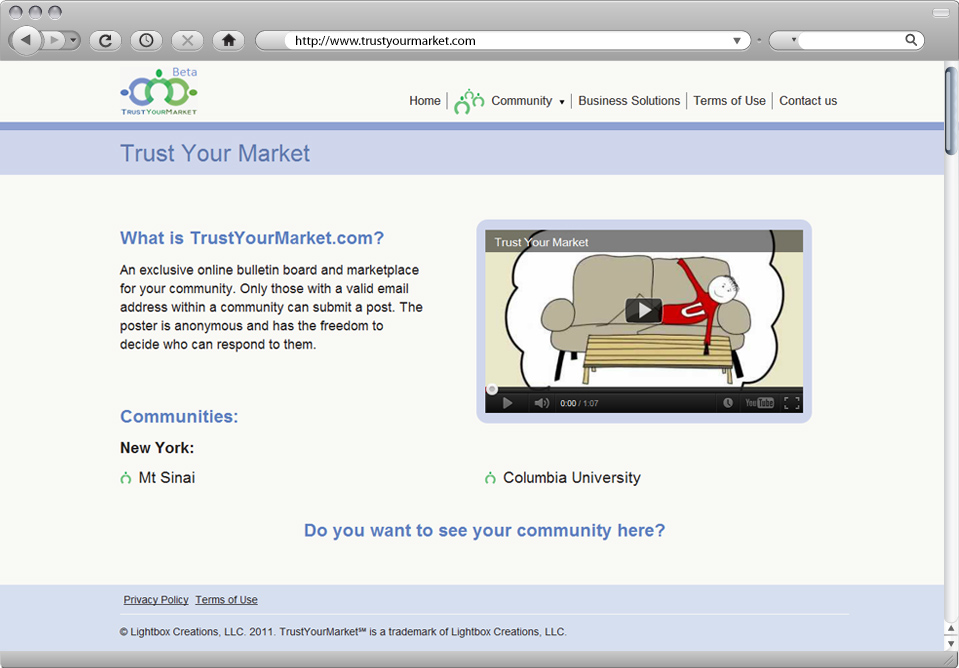
Task: Go to Business Solutions in the navigation
Action: pyautogui.click(x=629, y=101)
